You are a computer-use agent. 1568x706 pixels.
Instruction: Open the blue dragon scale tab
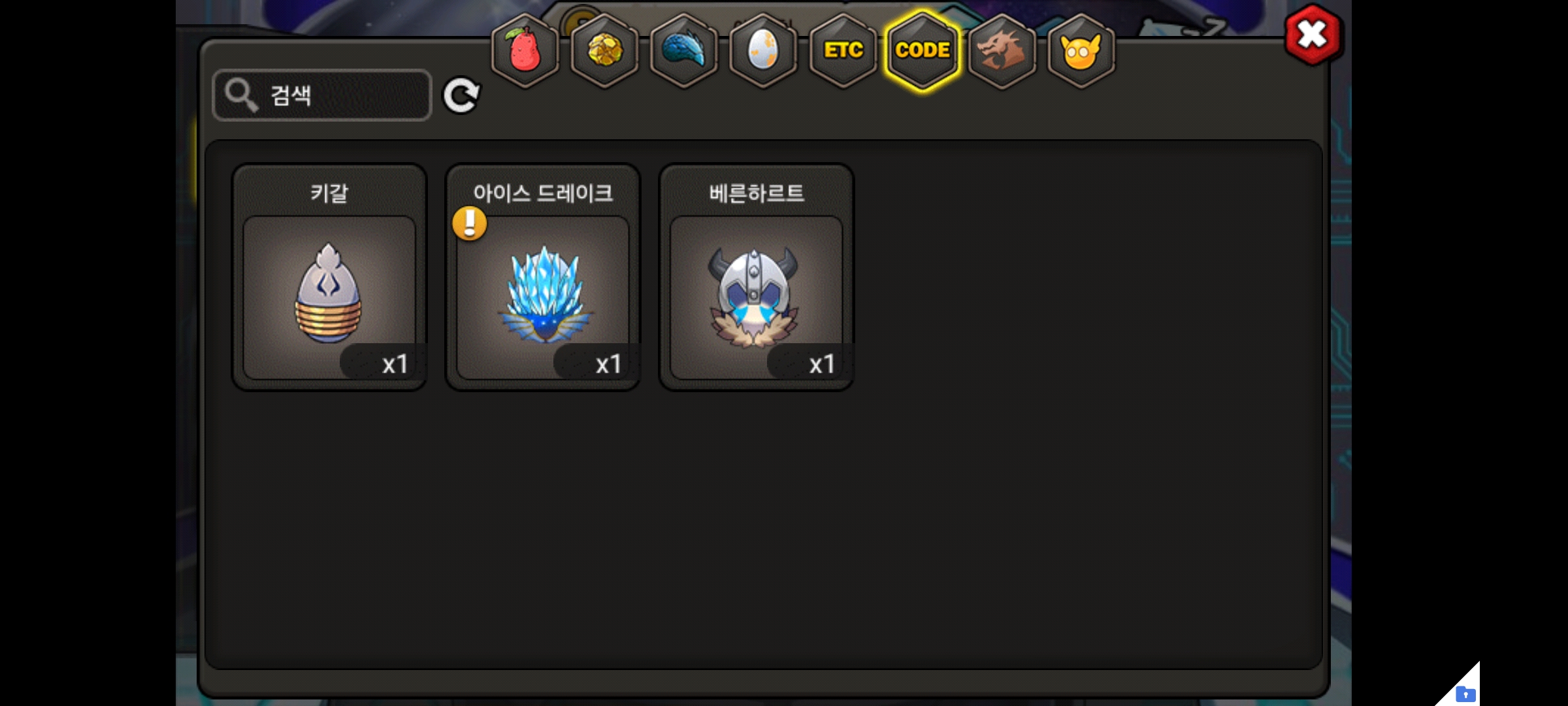684,50
